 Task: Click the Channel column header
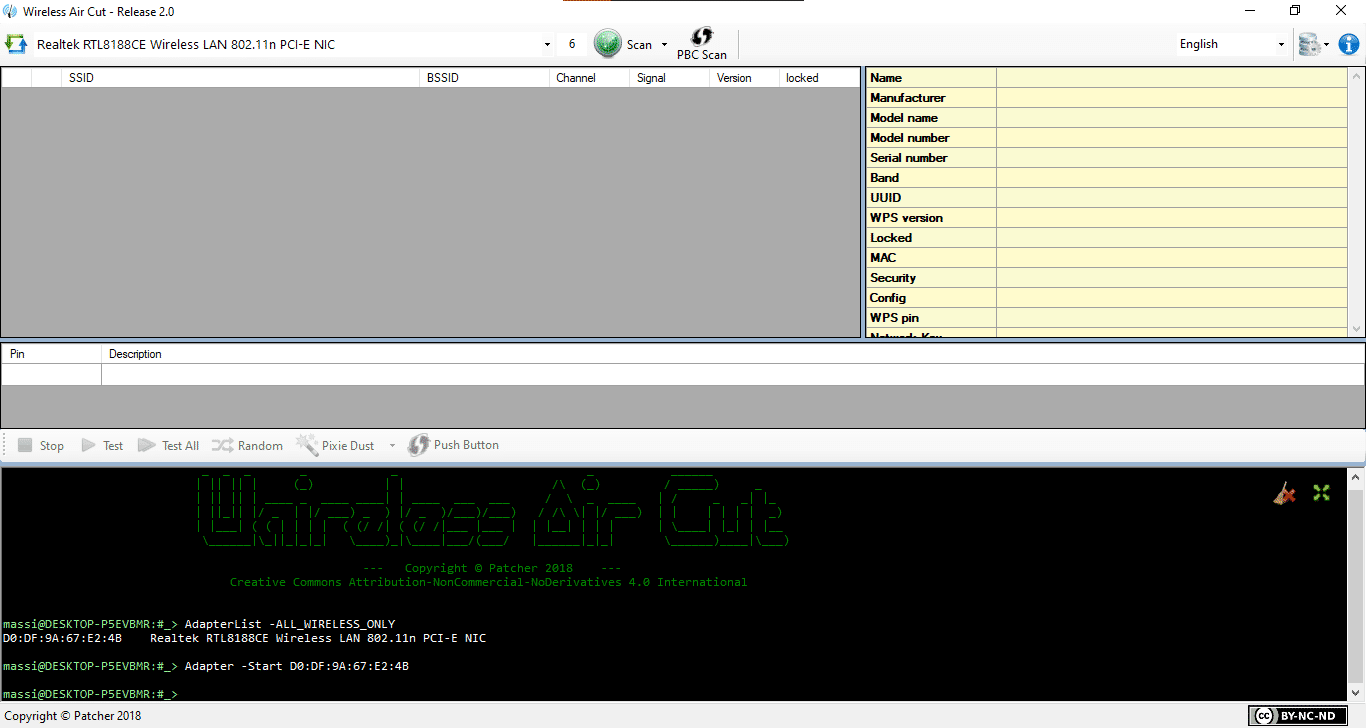coord(590,78)
